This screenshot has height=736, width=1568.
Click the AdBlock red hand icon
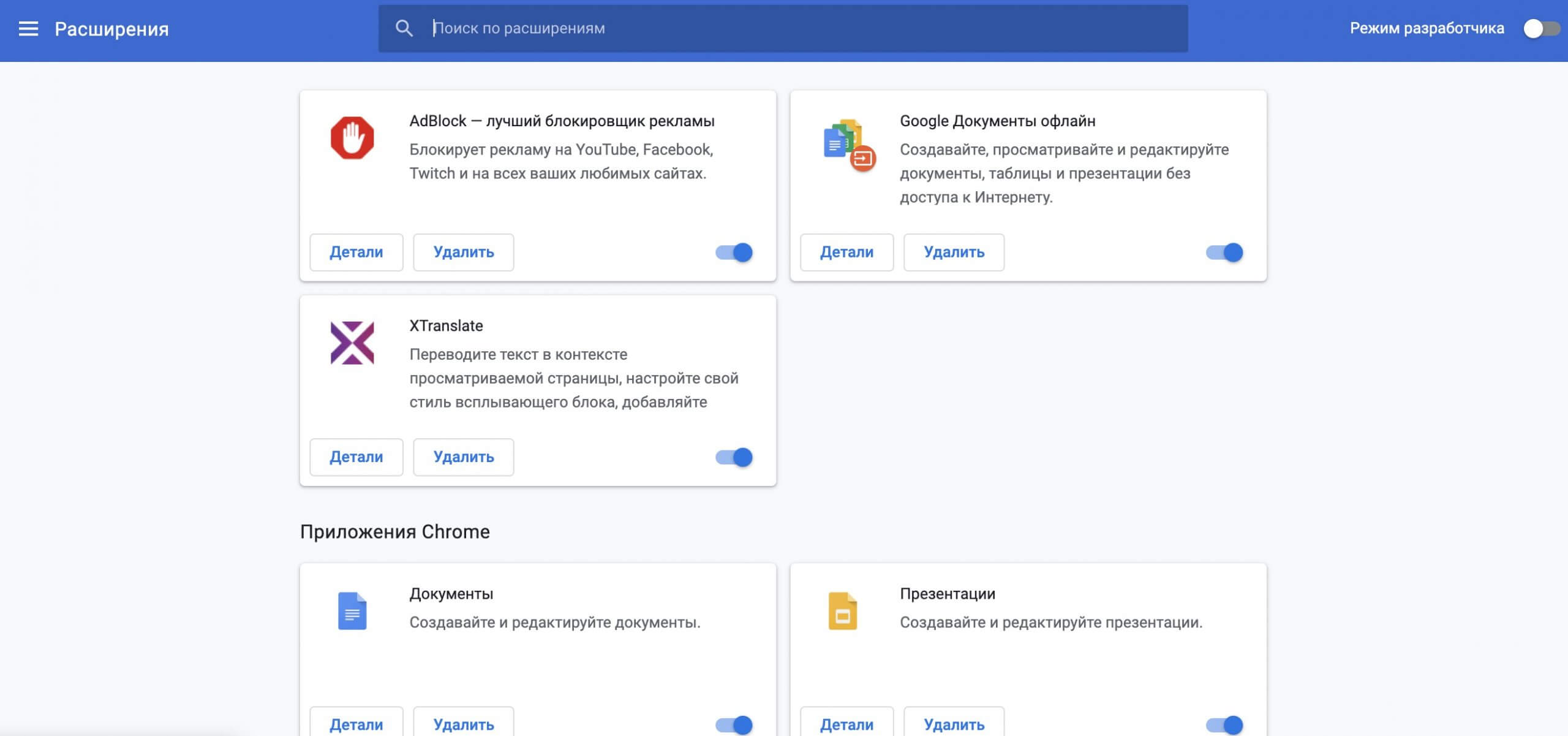(x=352, y=138)
